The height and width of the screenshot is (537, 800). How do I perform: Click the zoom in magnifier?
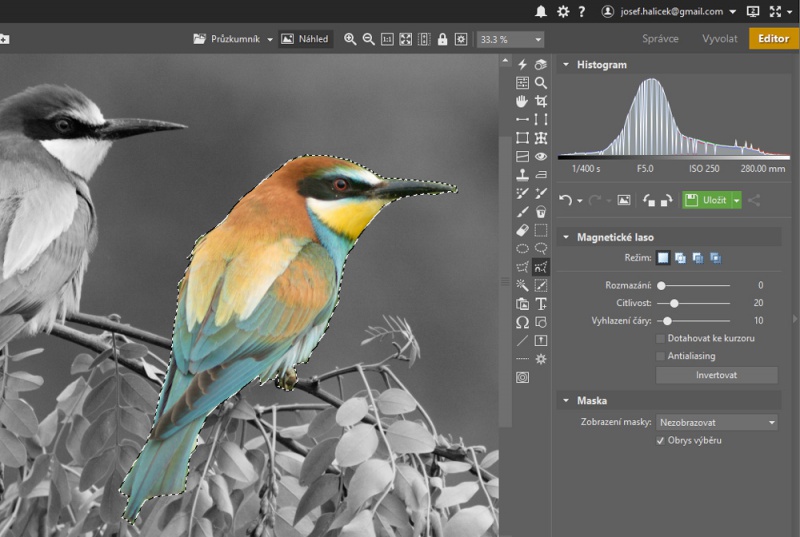(349, 39)
